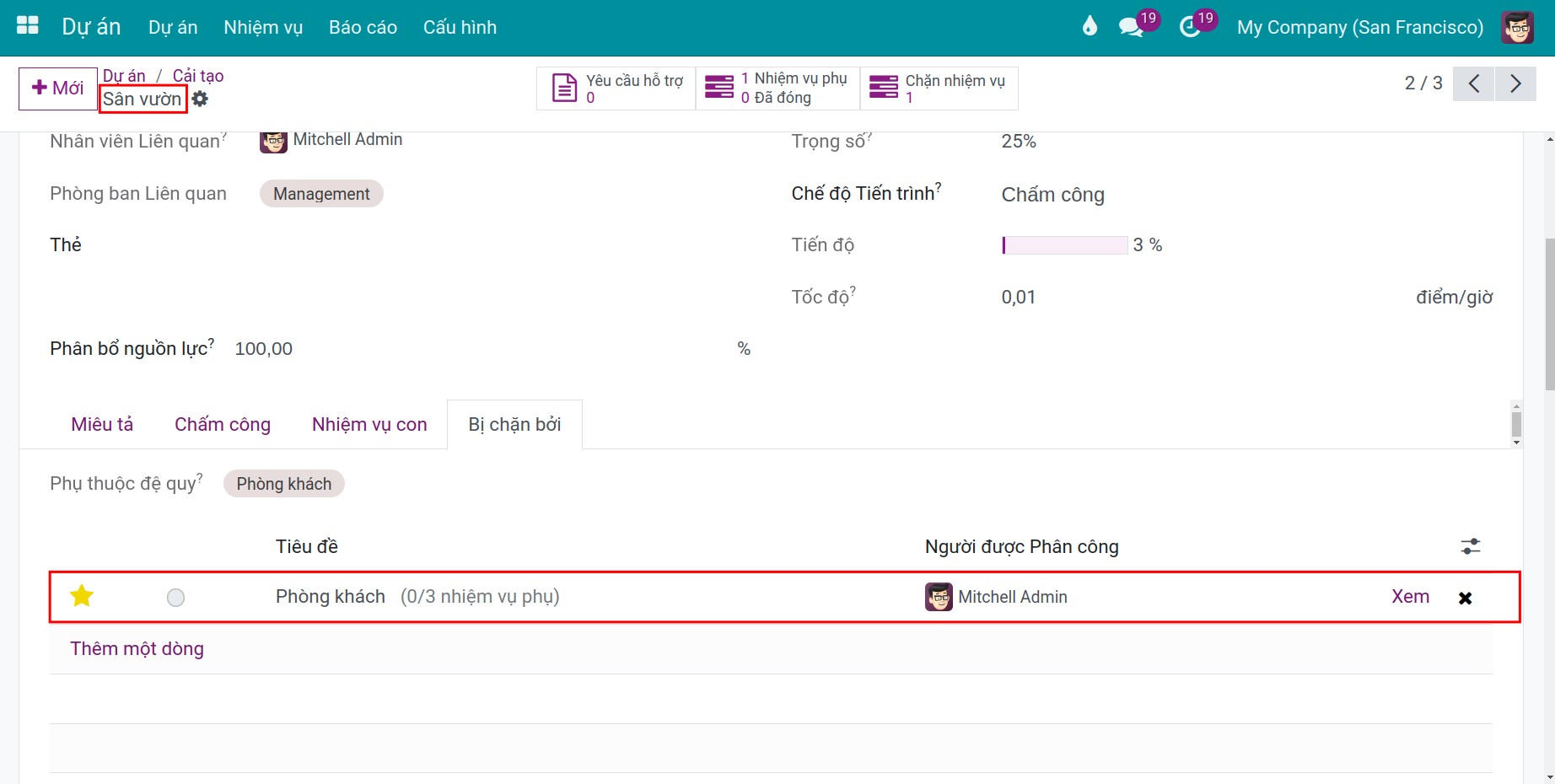Click the Dự án breadcrumb link
Image resolution: width=1555 pixels, height=784 pixels.
124,76
